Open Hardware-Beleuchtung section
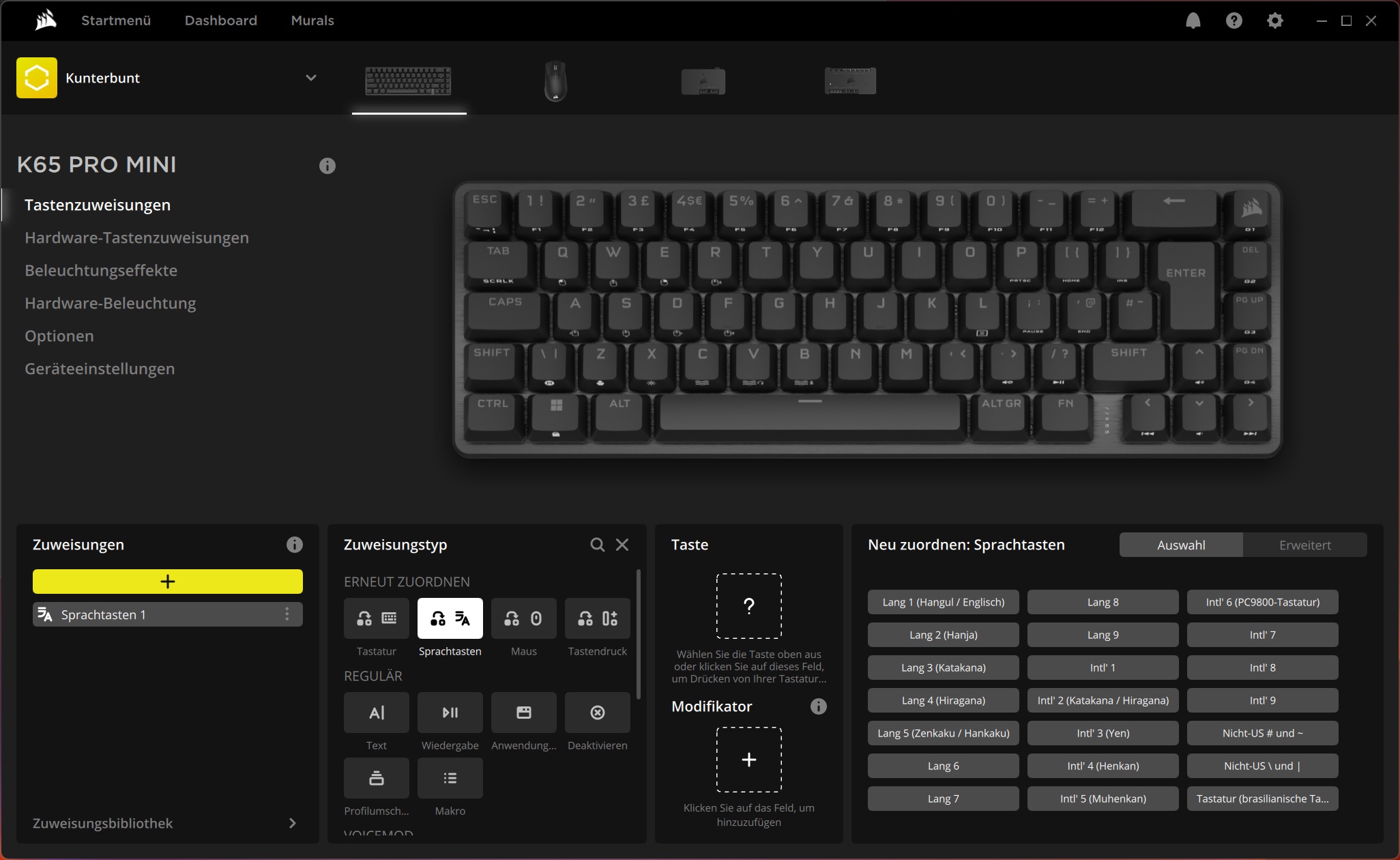The height and width of the screenshot is (860, 1400). [x=111, y=303]
